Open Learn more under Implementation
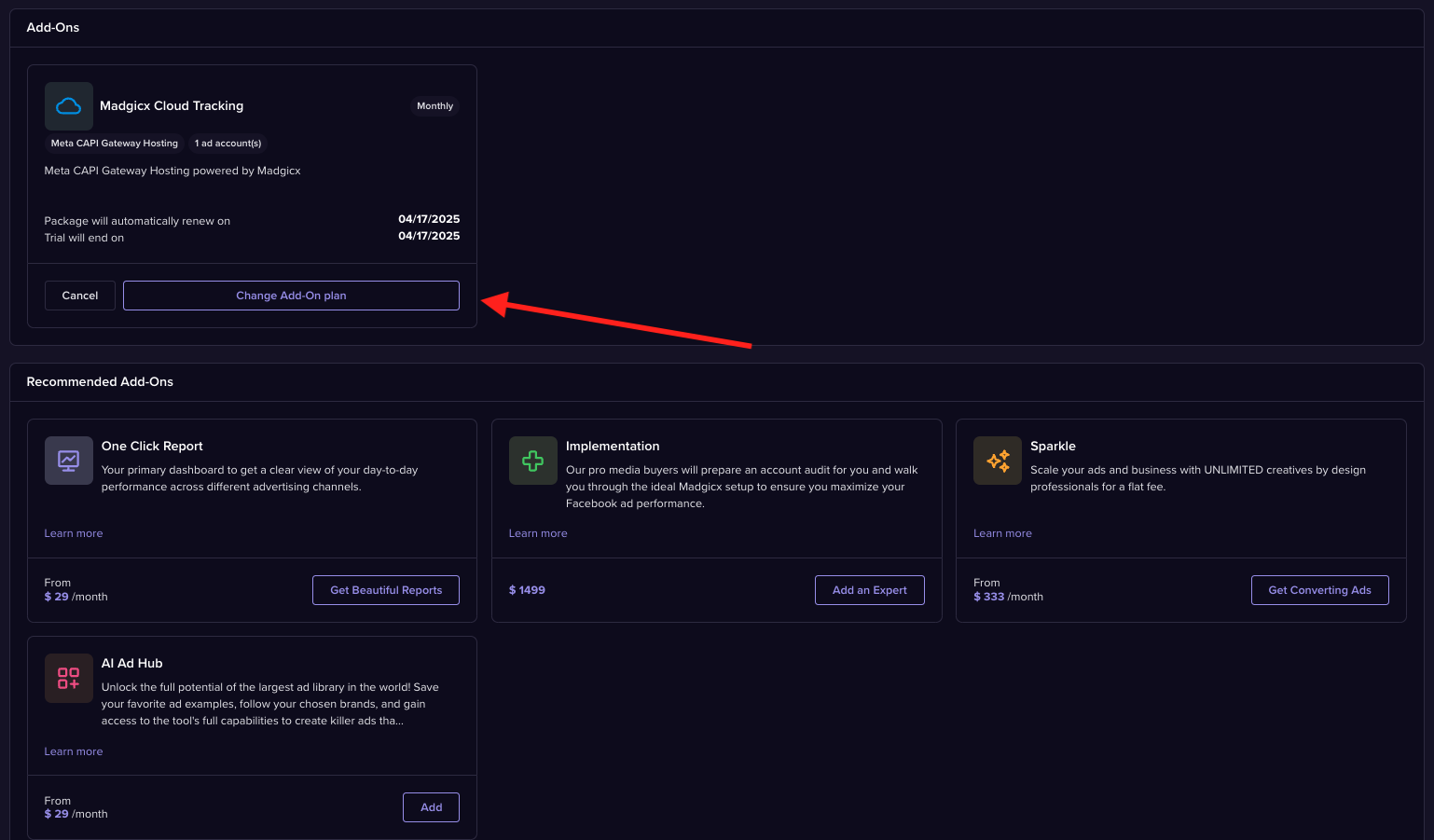This screenshot has width=1434, height=840. (x=538, y=533)
